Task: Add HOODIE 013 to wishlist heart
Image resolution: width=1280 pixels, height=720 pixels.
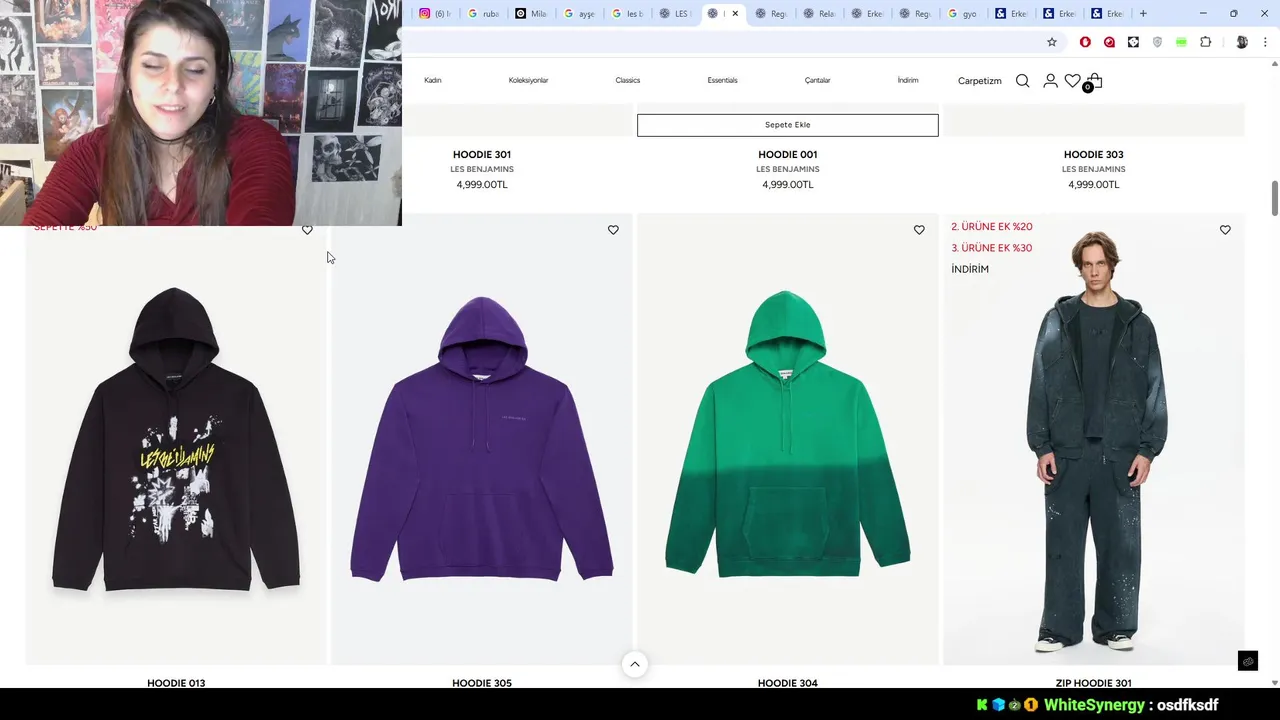Action: [307, 230]
